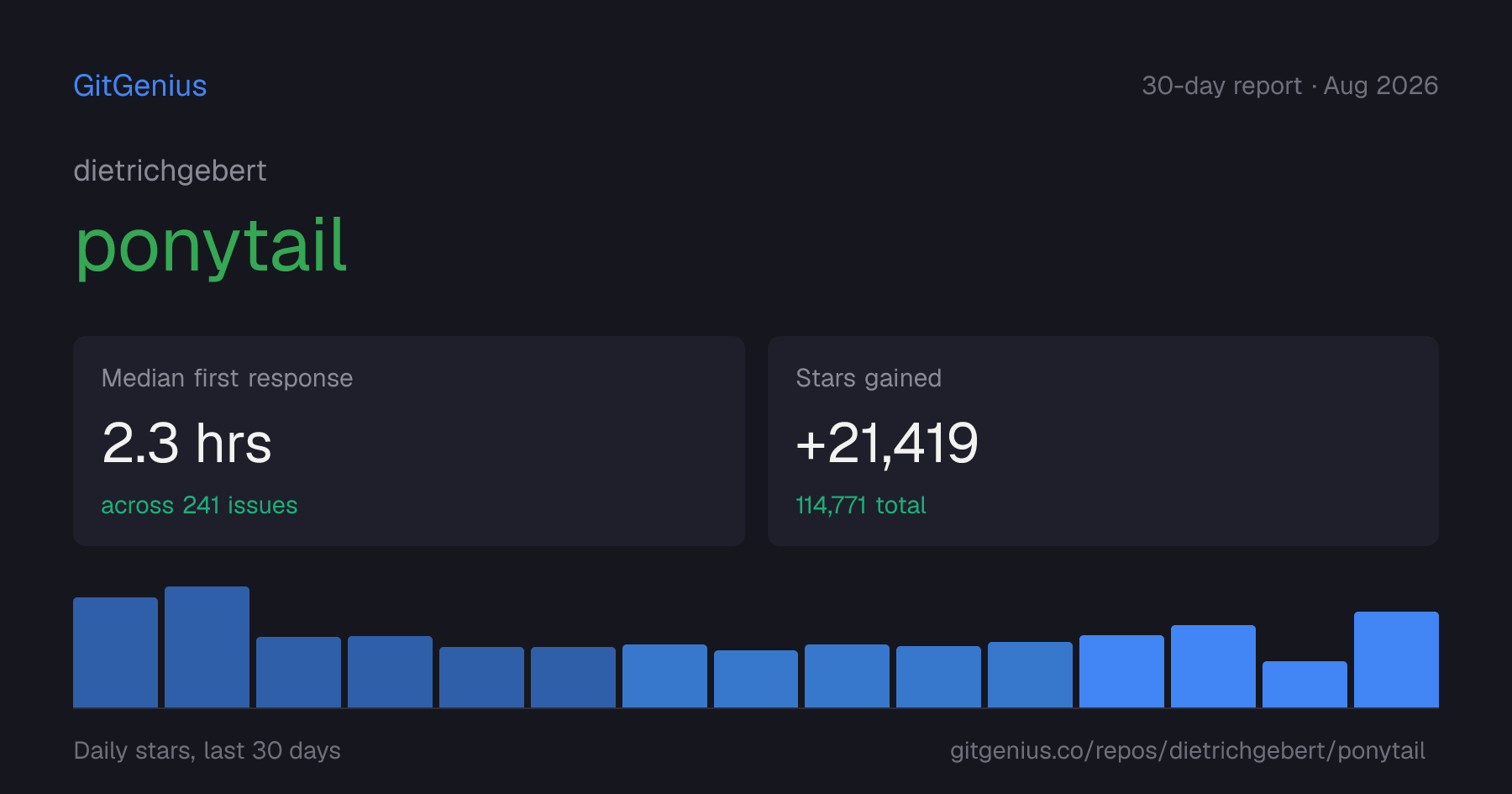Click the last bar of the daily stars chart
This screenshot has height=794, width=1512.
coord(1396,660)
